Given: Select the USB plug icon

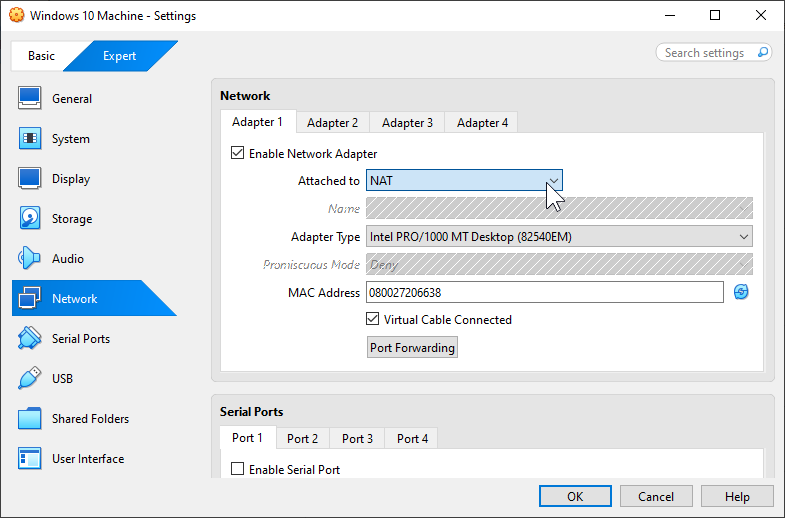Looking at the screenshot, I should pyautogui.click(x=30, y=378).
